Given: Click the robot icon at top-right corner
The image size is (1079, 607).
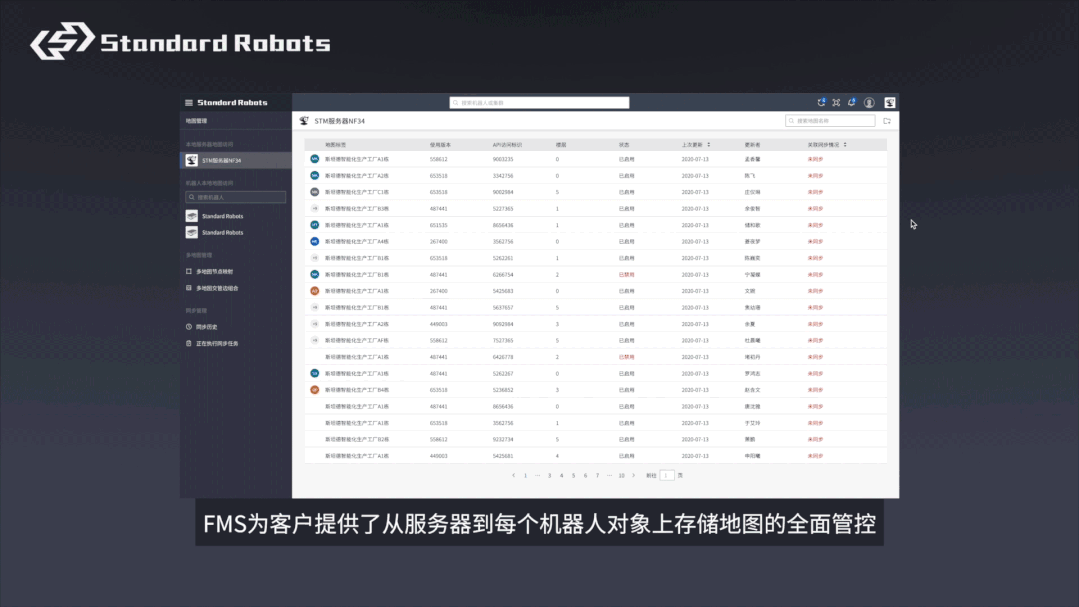Looking at the screenshot, I should 889,102.
